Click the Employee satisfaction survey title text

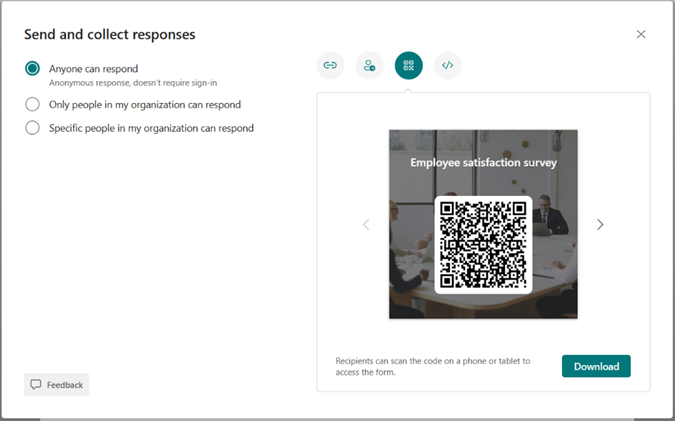click(483, 163)
